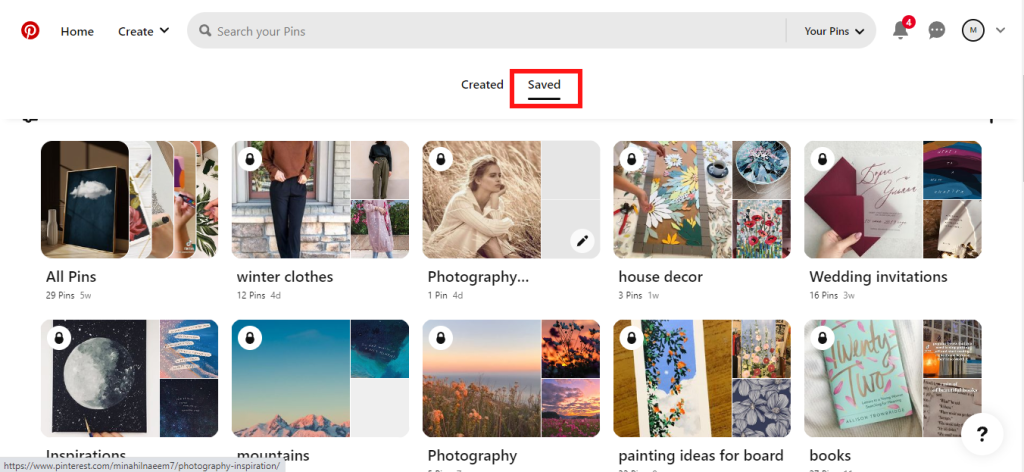The width and height of the screenshot is (1024, 472).
Task: Open the mountains board cover image
Action: click(291, 379)
